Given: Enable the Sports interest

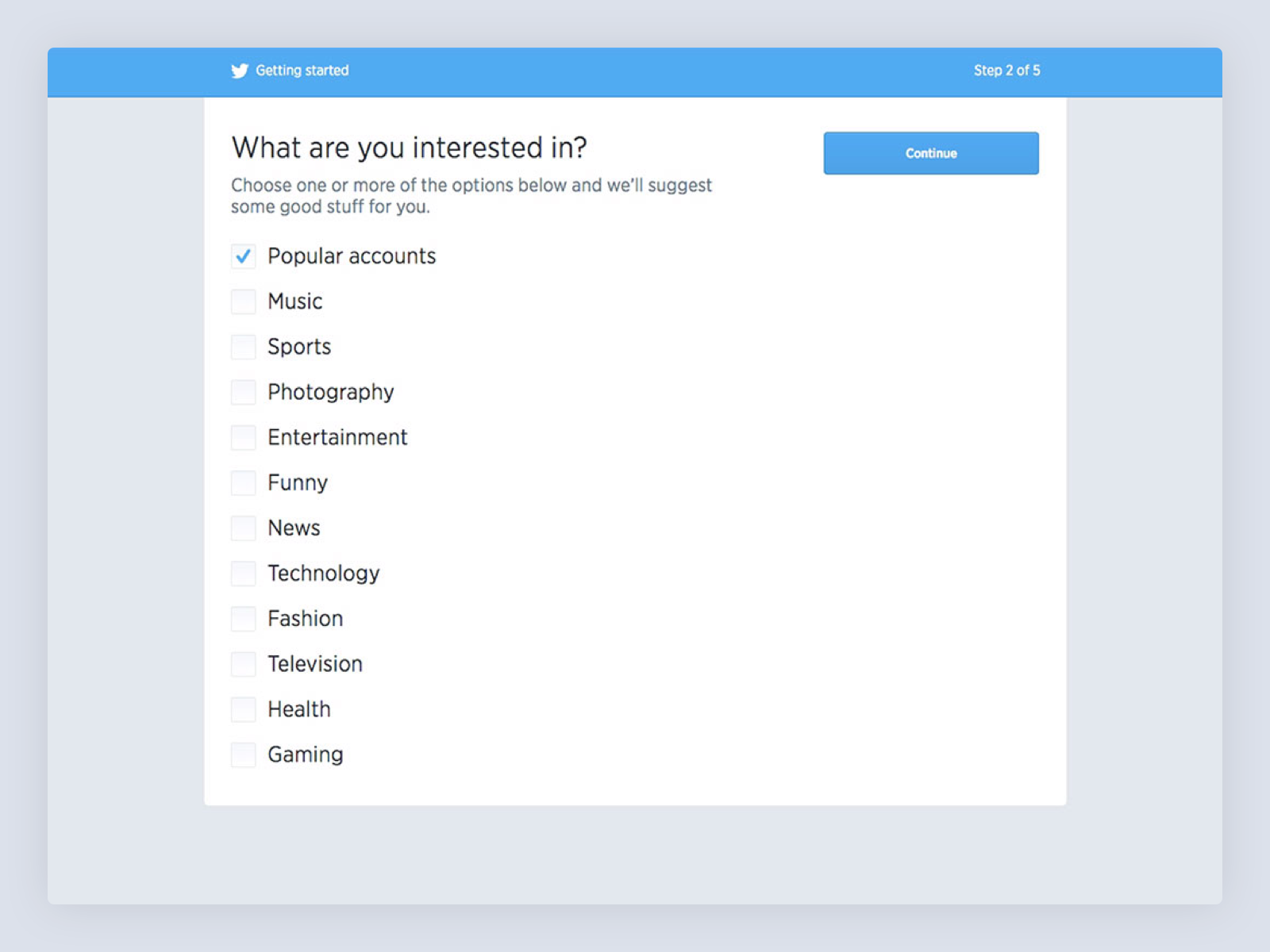Looking at the screenshot, I should coord(243,347).
